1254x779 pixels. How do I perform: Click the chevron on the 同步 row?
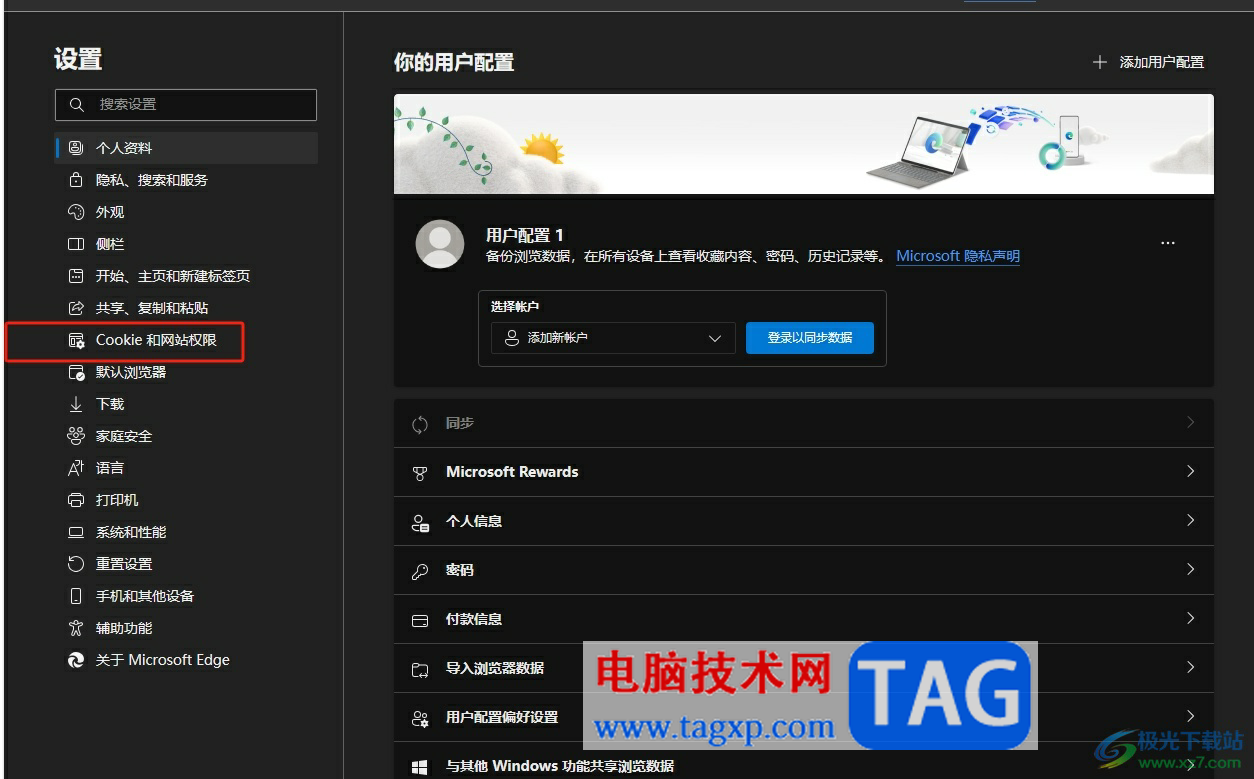tap(1190, 422)
